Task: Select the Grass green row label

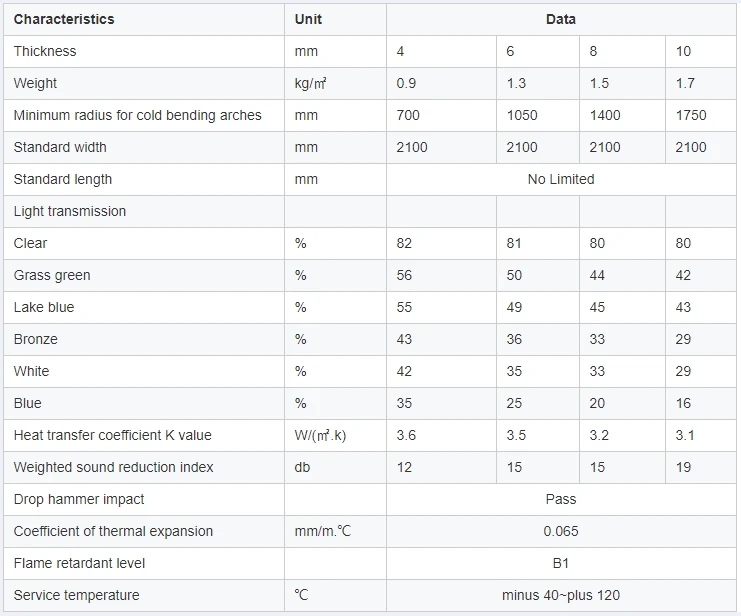Action: (52, 275)
